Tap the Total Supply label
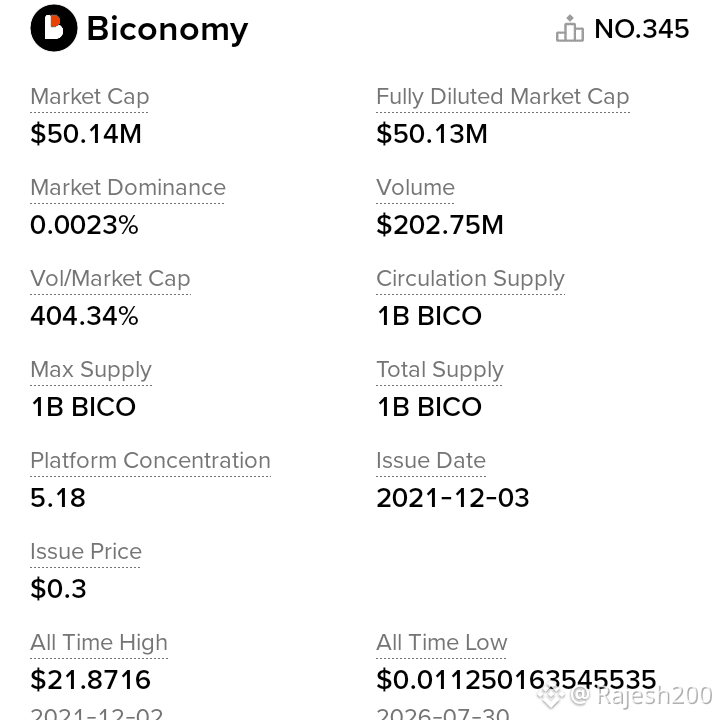The image size is (720, 720). tap(439, 370)
